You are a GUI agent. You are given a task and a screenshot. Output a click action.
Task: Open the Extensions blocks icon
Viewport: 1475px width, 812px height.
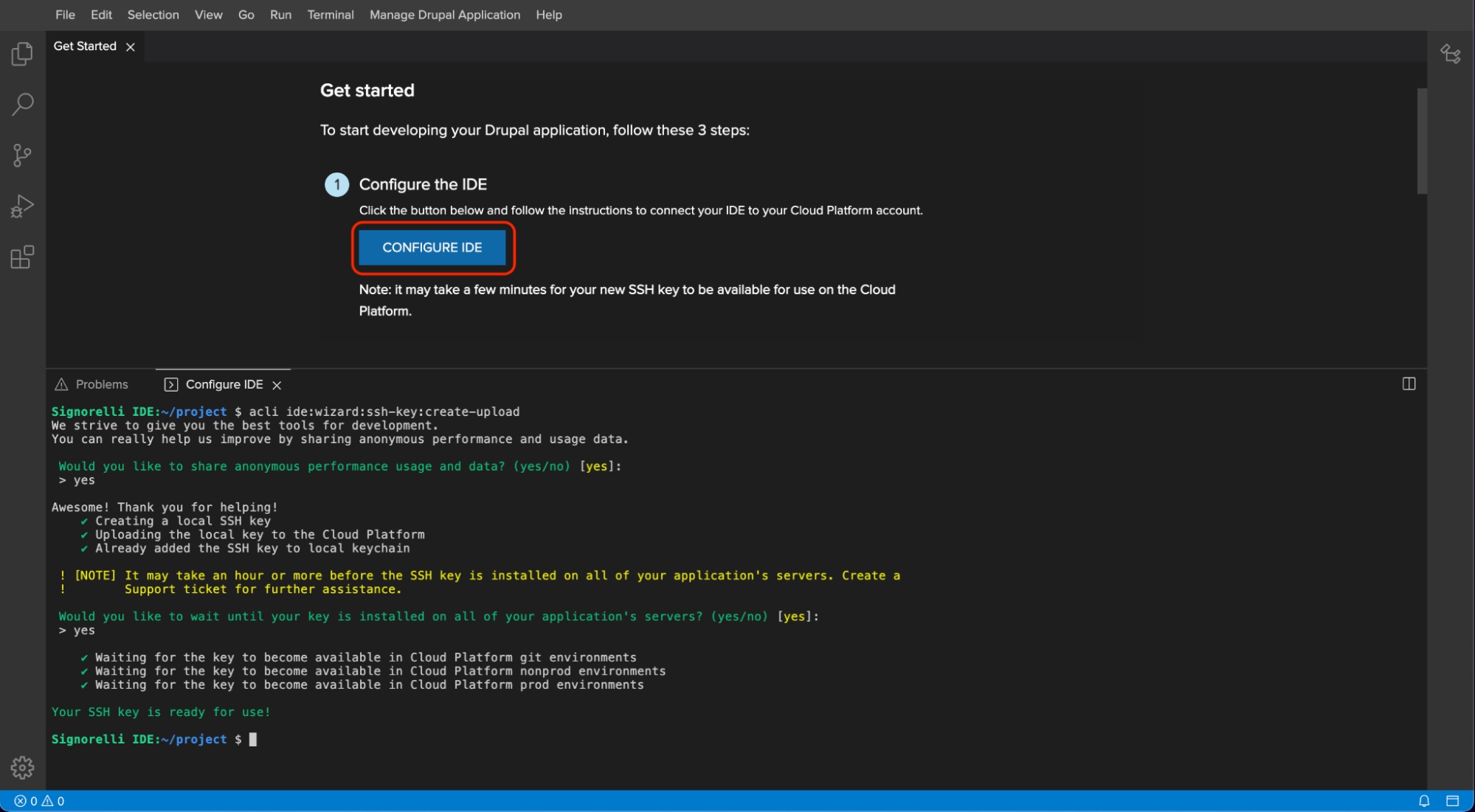pos(22,257)
